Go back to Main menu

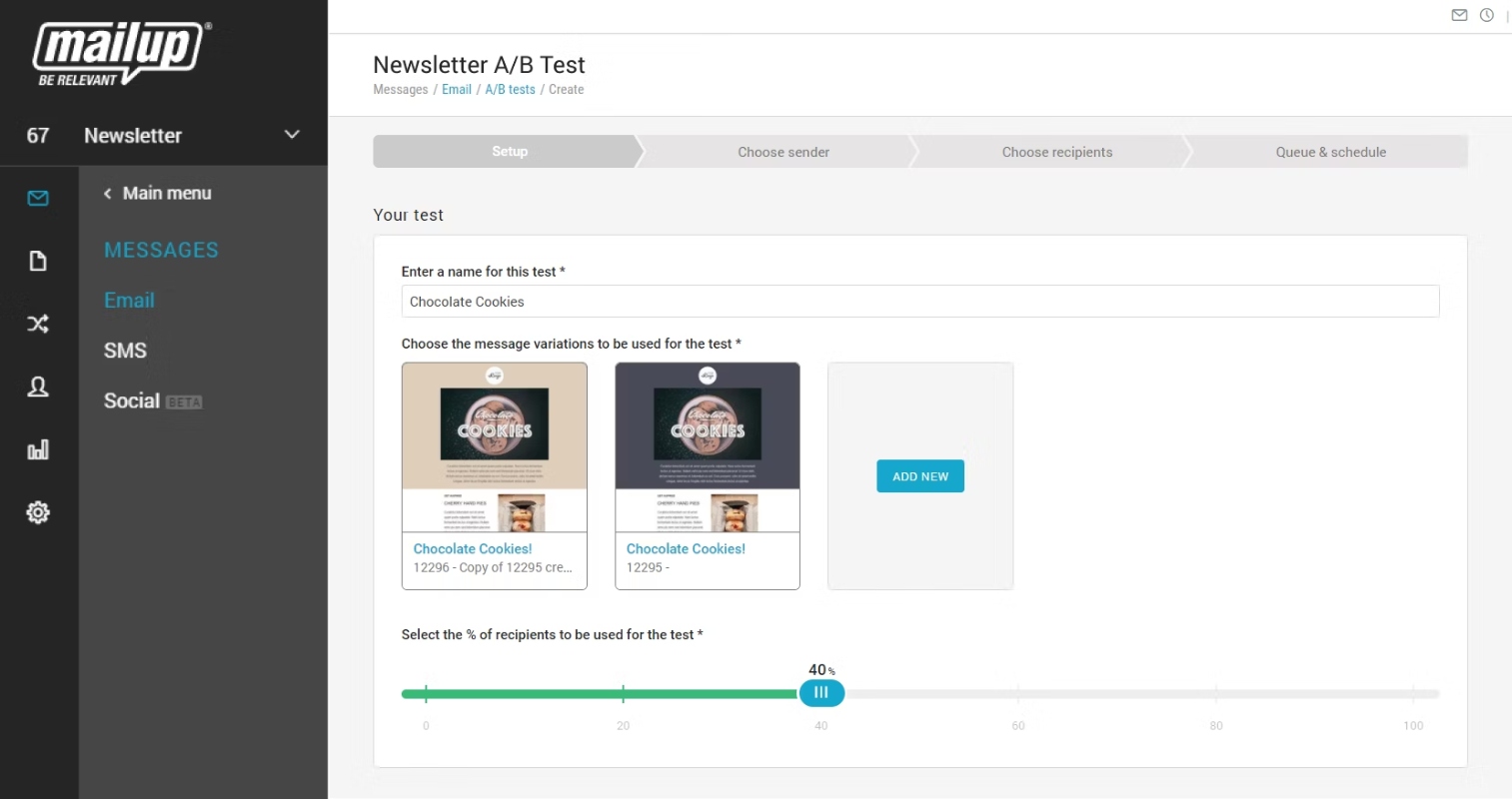pyautogui.click(x=157, y=193)
